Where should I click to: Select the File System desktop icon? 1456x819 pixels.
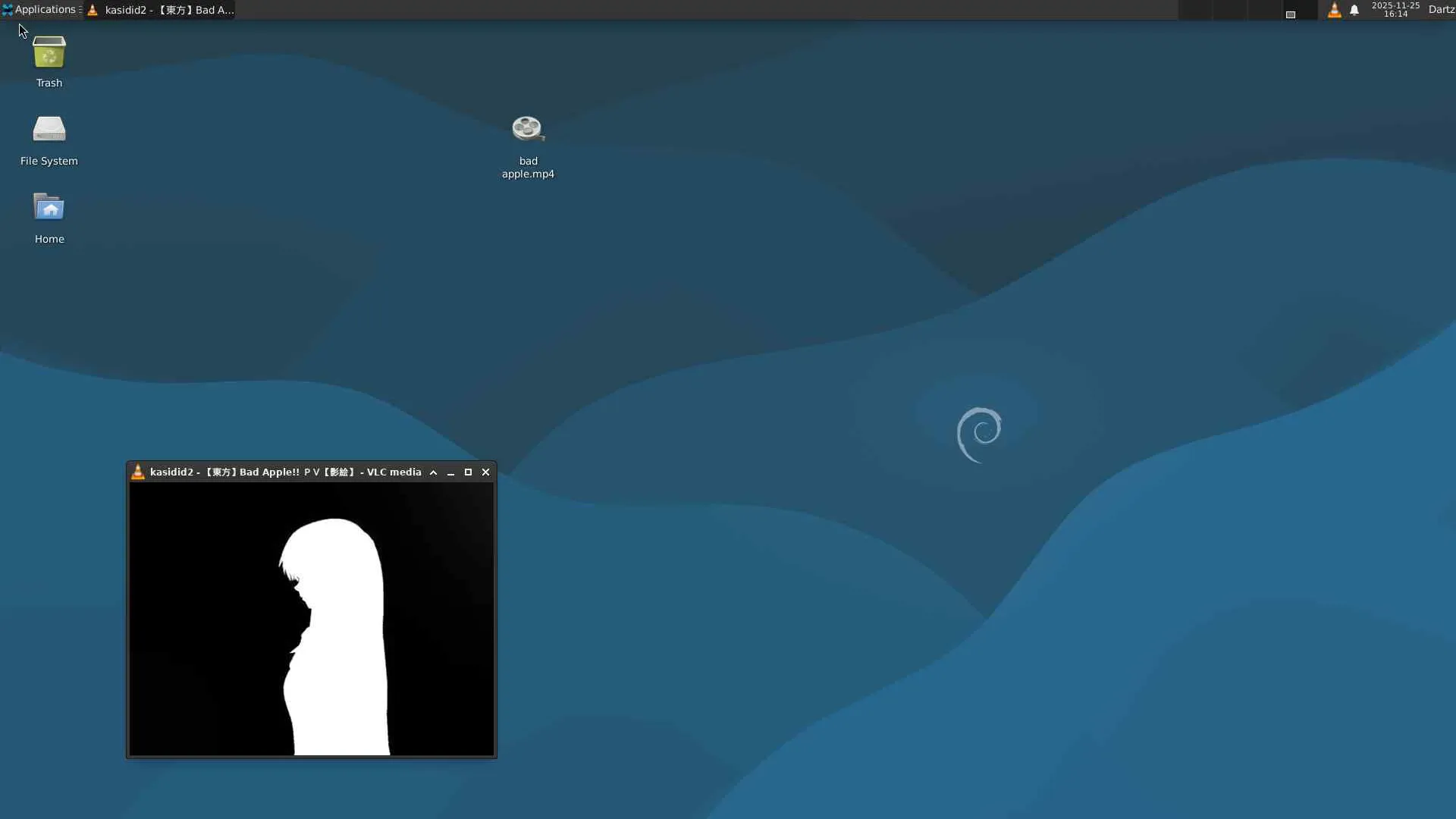(x=49, y=139)
